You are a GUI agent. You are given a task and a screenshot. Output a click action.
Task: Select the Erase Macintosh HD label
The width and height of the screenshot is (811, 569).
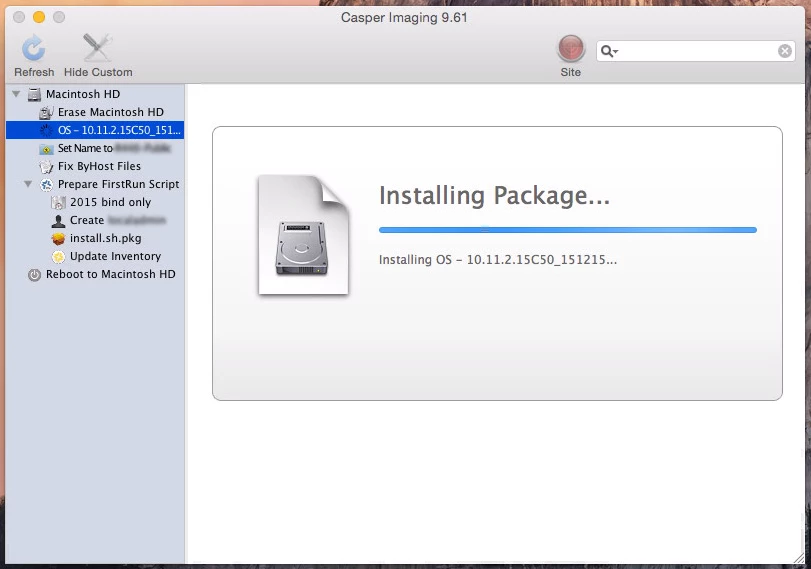pos(111,112)
